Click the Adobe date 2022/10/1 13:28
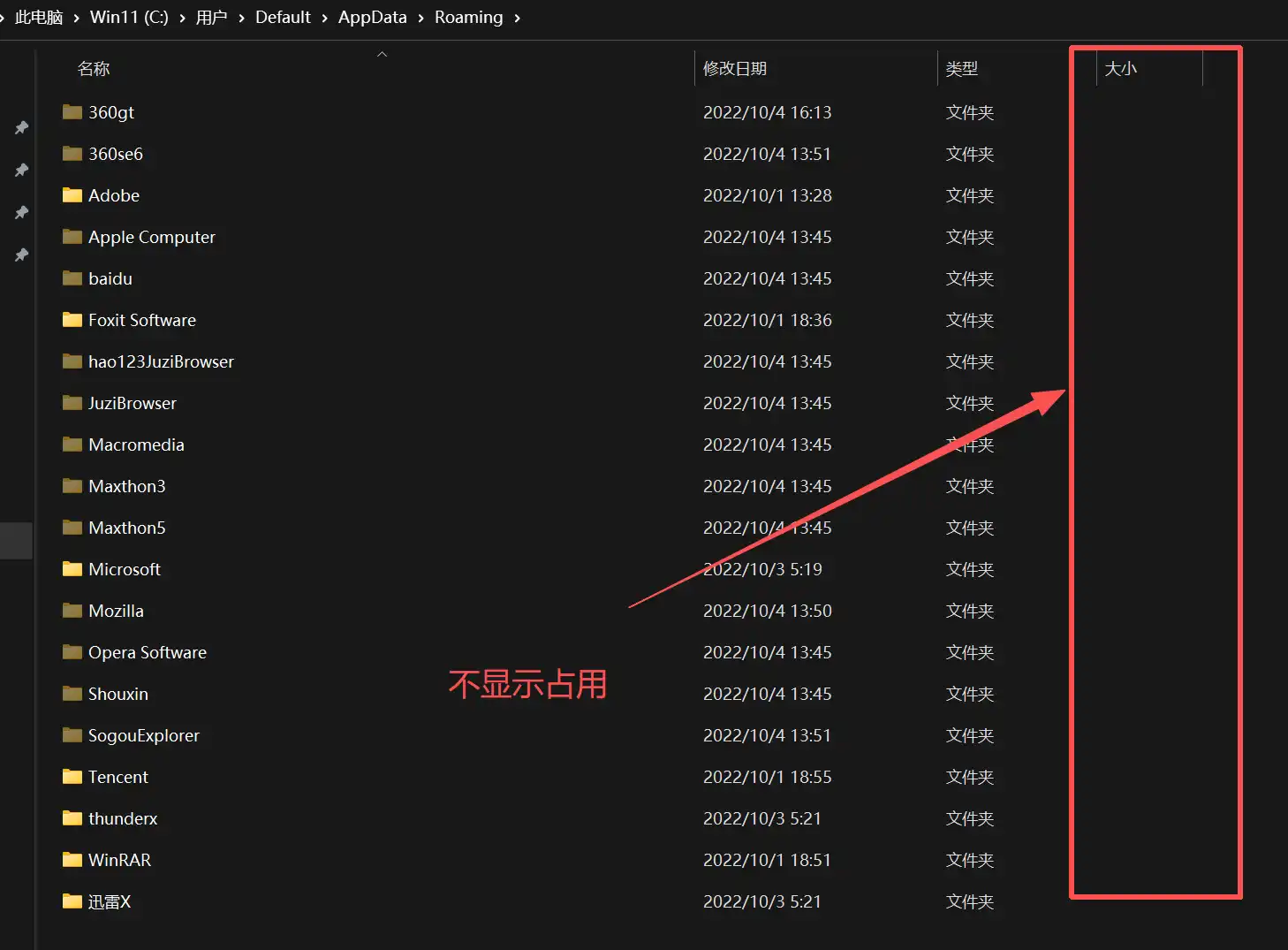Viewport: 1288px width, 950px height. pos(768,195)
